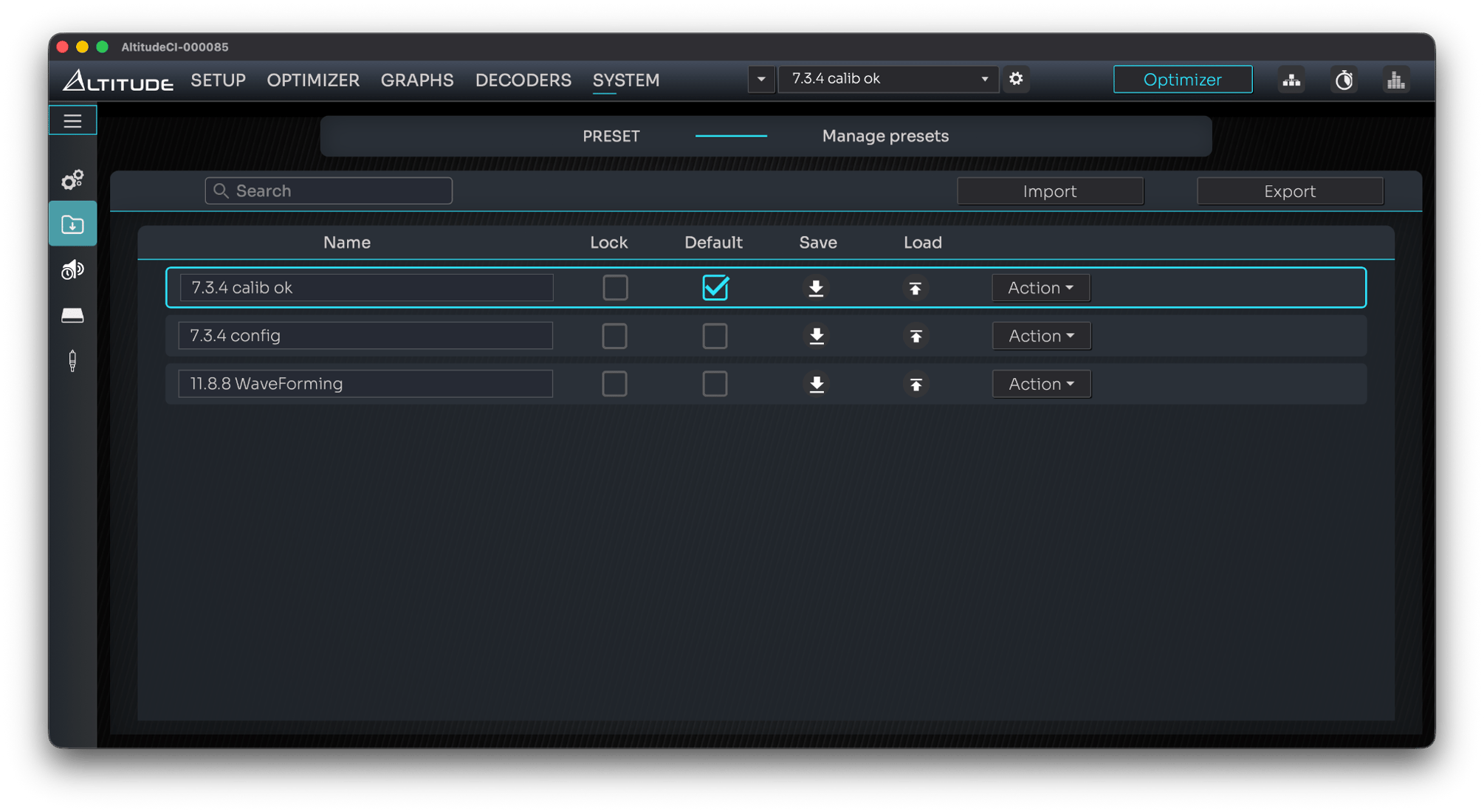The width and height of the screenshot is (1484, 812).
Task: Load the 7.3.4 config preset
Action: tap(916, 336)
